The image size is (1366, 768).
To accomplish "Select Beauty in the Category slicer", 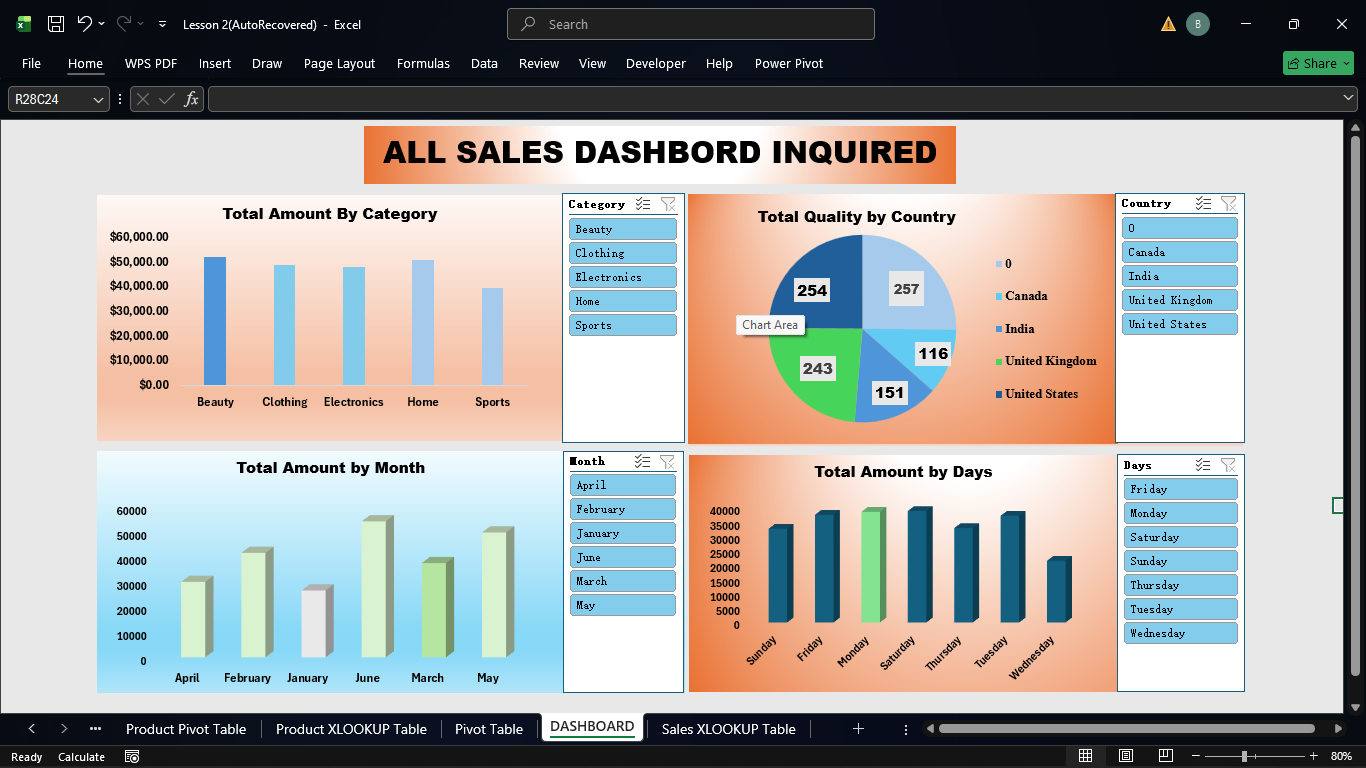I will coord(622,228).
